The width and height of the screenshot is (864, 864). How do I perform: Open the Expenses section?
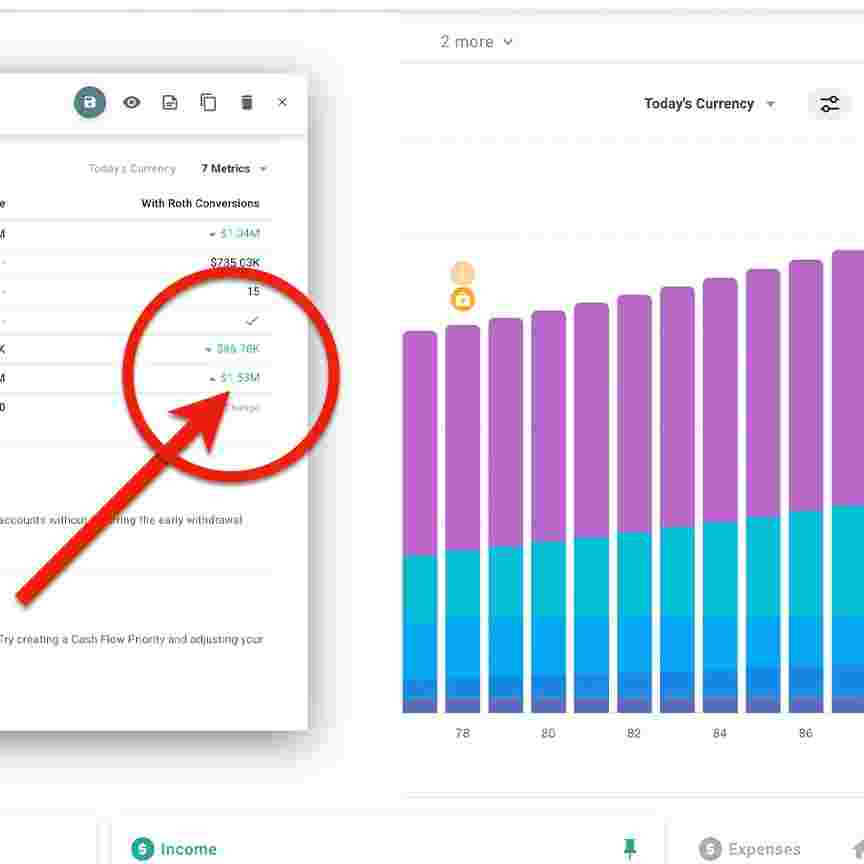pyautogui.click(x=764, y=849)
